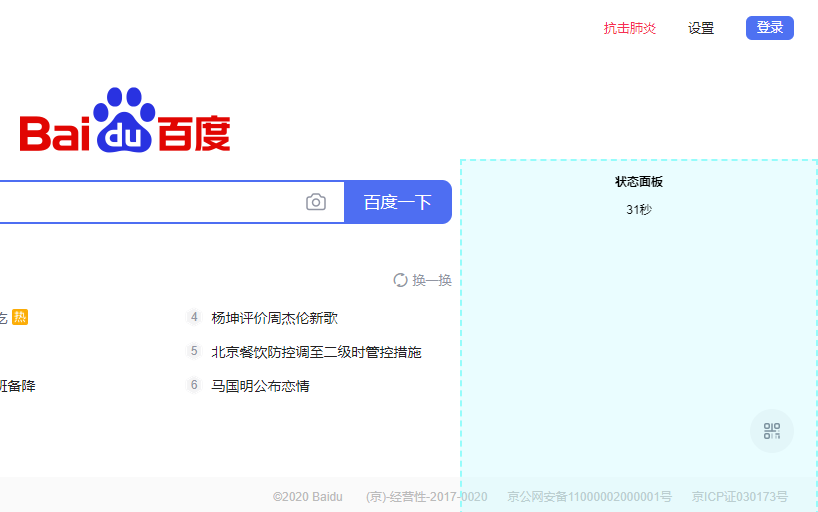Click the 百度一下 search button
This screenshot has height=512, width=818.
[398, 202]
